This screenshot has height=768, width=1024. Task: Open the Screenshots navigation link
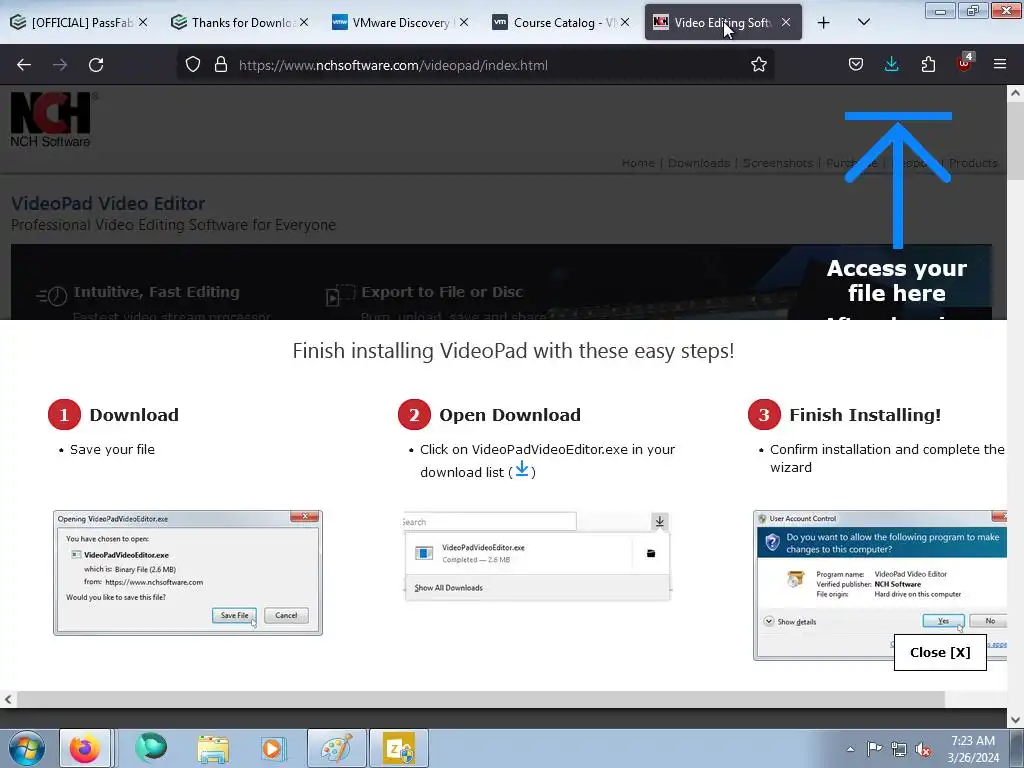tap(778, 163)
